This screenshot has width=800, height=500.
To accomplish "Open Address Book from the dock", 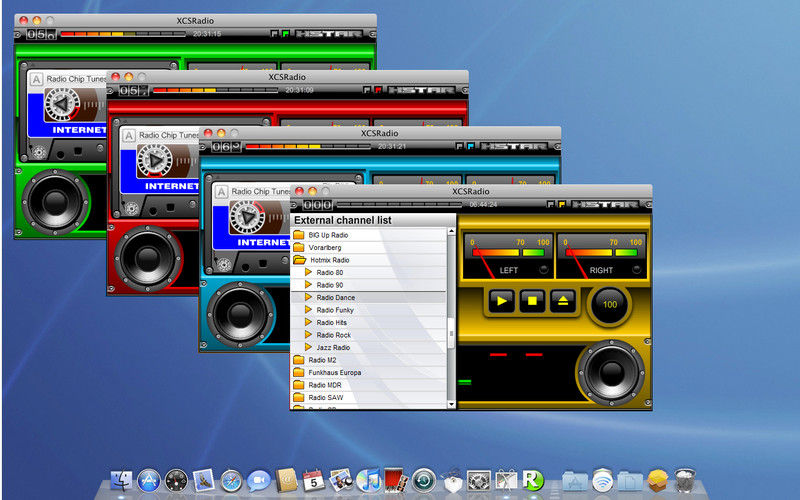I will coord(286,480).
